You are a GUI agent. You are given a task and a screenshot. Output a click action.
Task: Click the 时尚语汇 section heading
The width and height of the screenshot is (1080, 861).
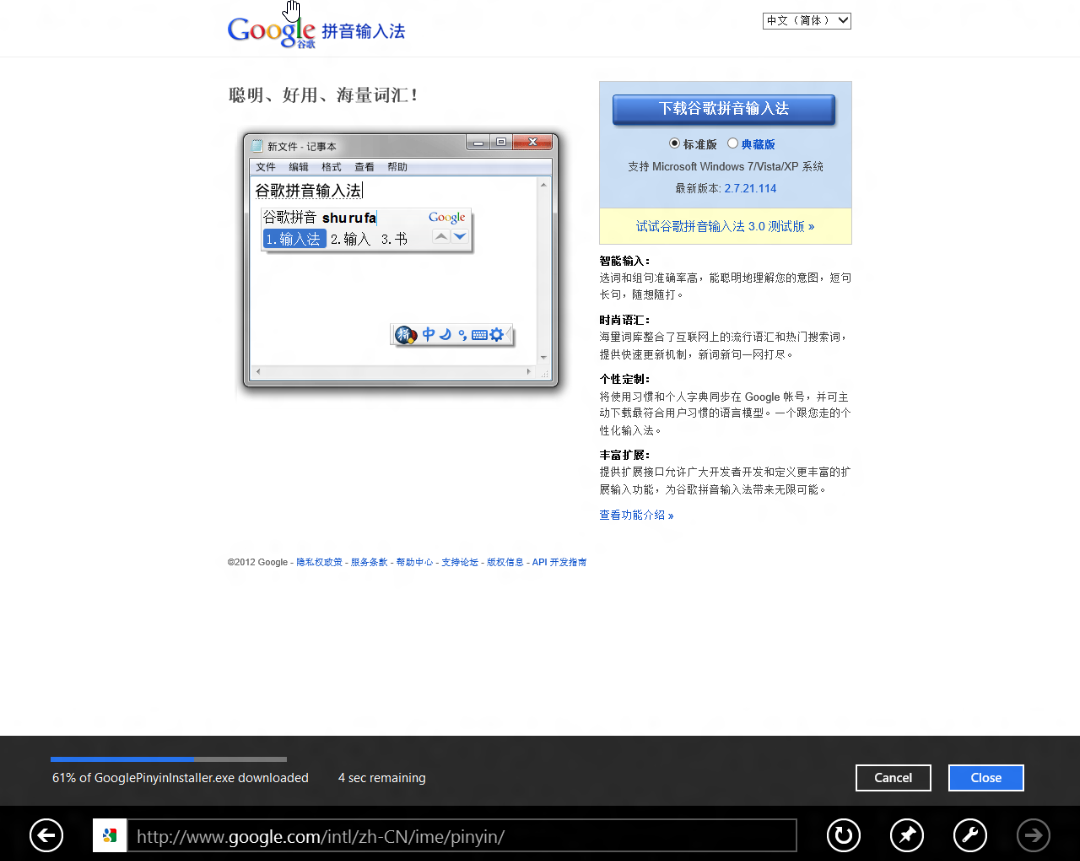click(624, 320)
